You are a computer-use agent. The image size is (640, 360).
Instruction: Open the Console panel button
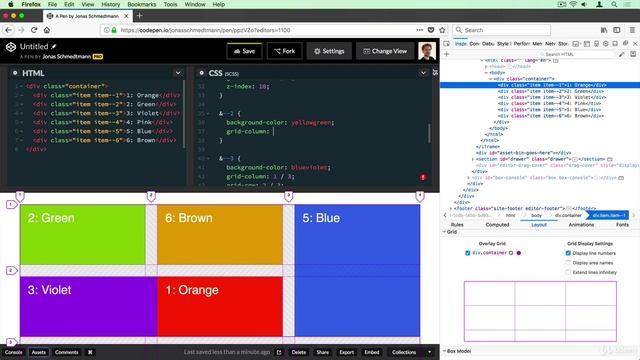[13, 352]
